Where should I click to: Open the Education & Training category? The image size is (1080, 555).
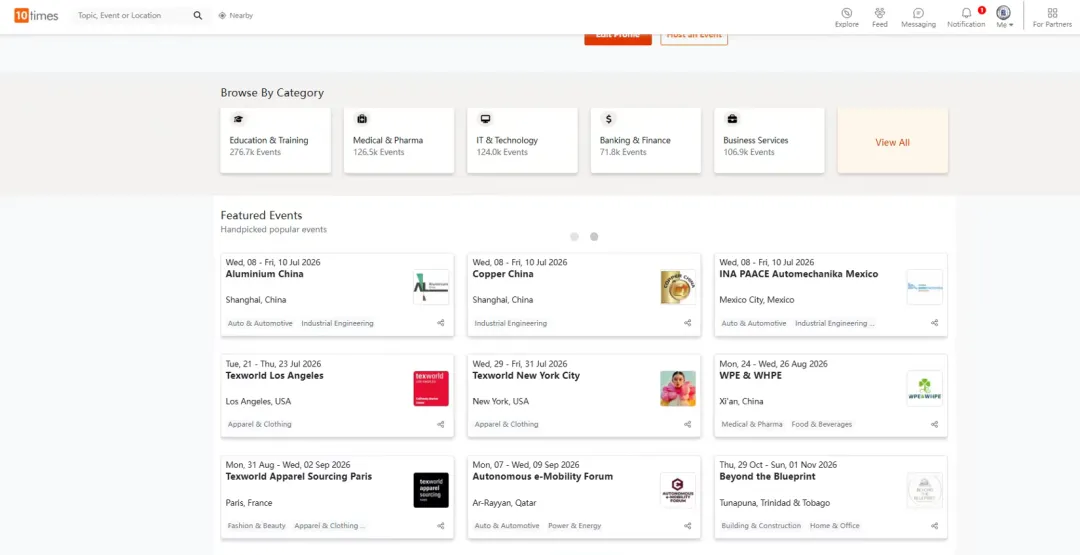[x=275, y=140]
